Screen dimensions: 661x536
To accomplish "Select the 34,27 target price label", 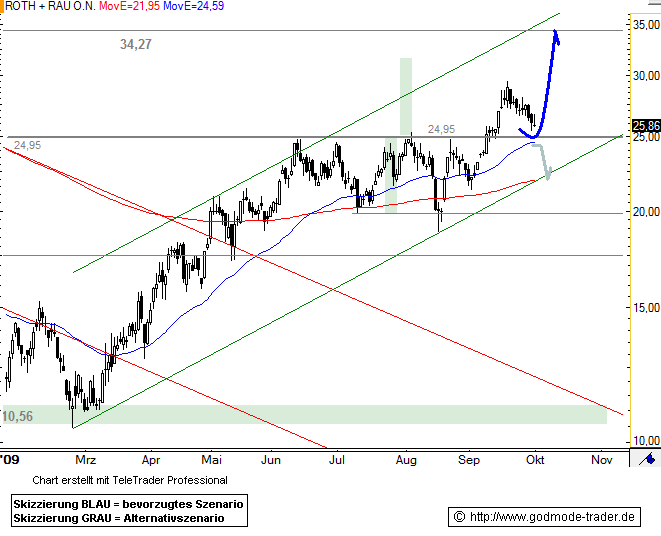I will click(136, 44).
